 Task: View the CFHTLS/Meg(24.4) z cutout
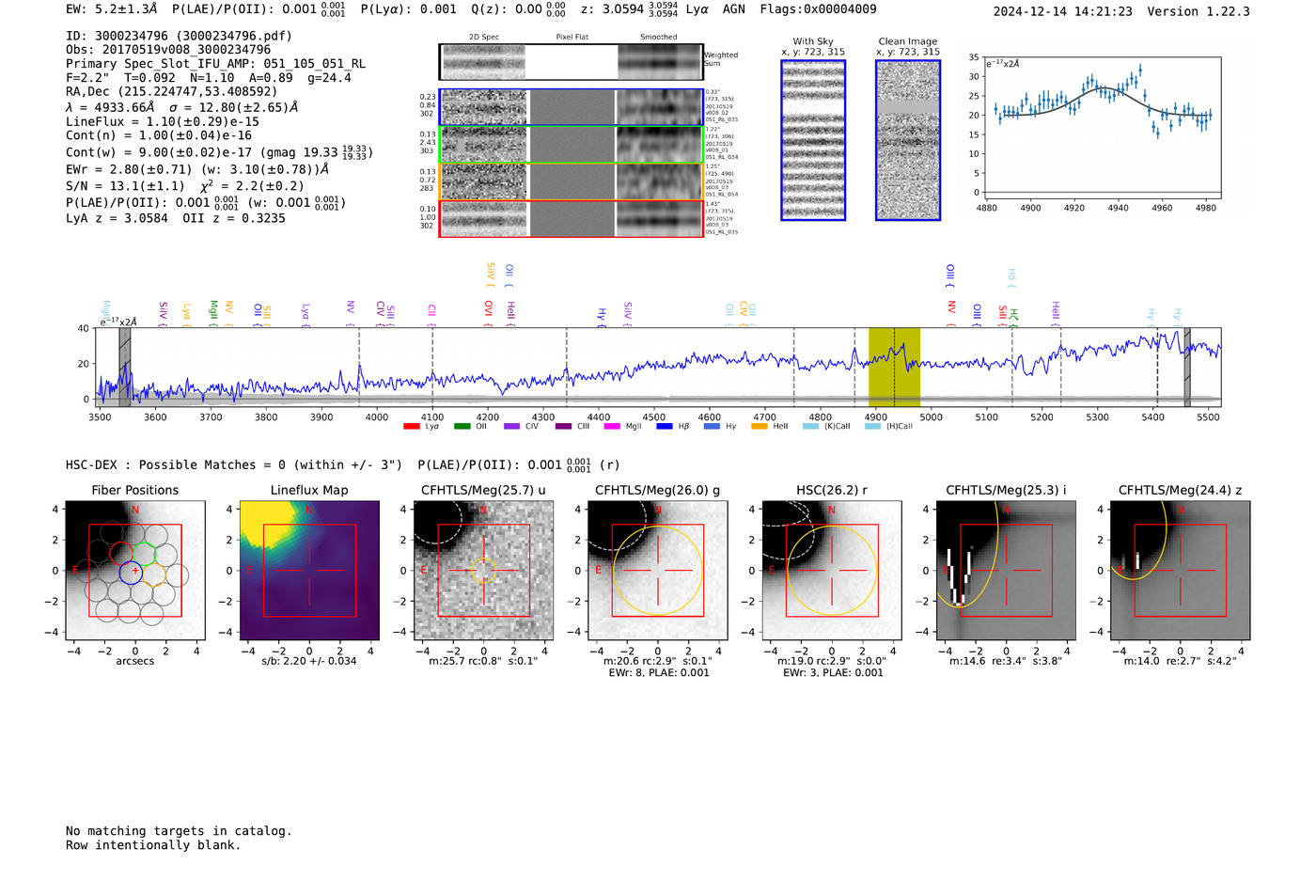point(1180,571)
